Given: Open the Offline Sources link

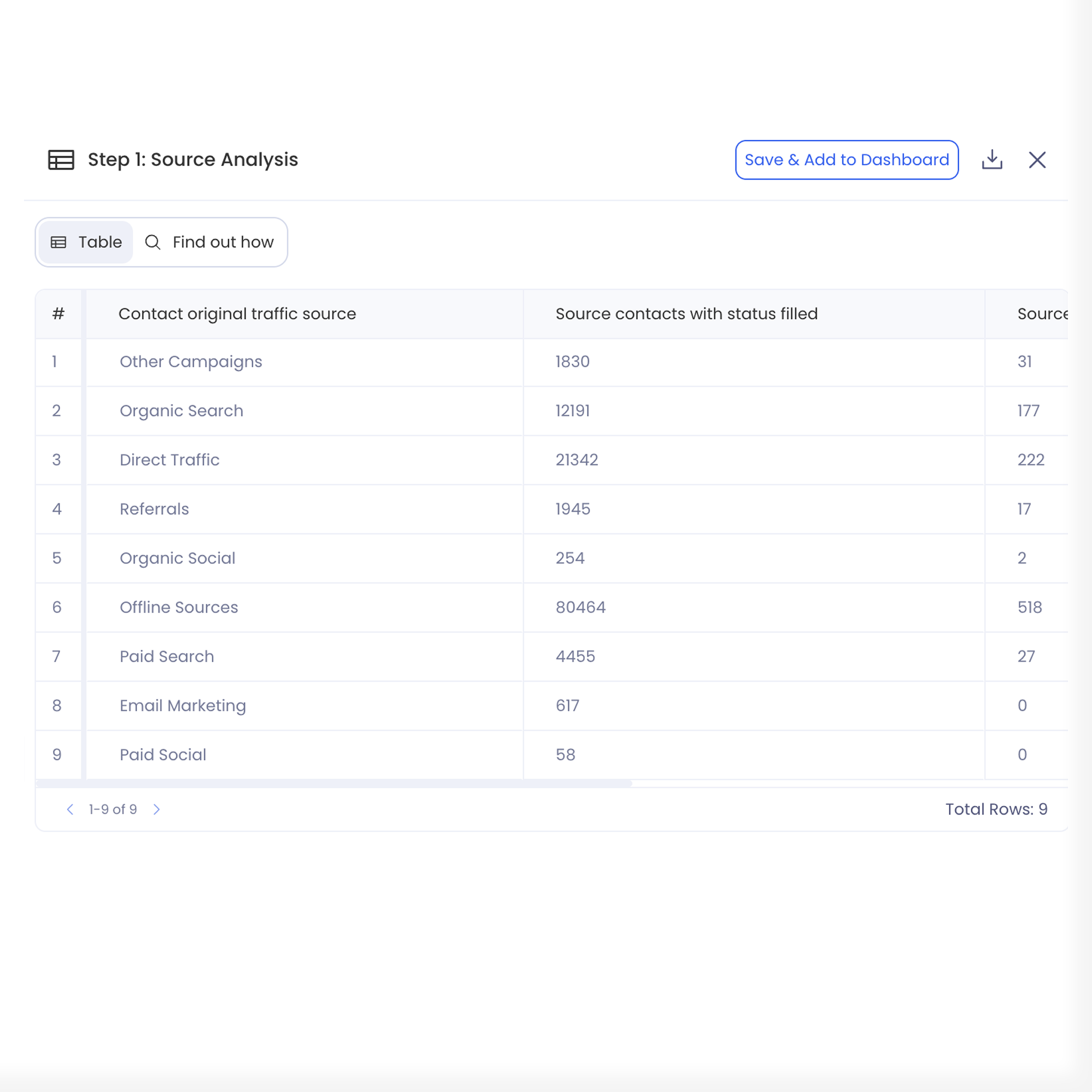Looking at the screenshot, I should (179, 608).
